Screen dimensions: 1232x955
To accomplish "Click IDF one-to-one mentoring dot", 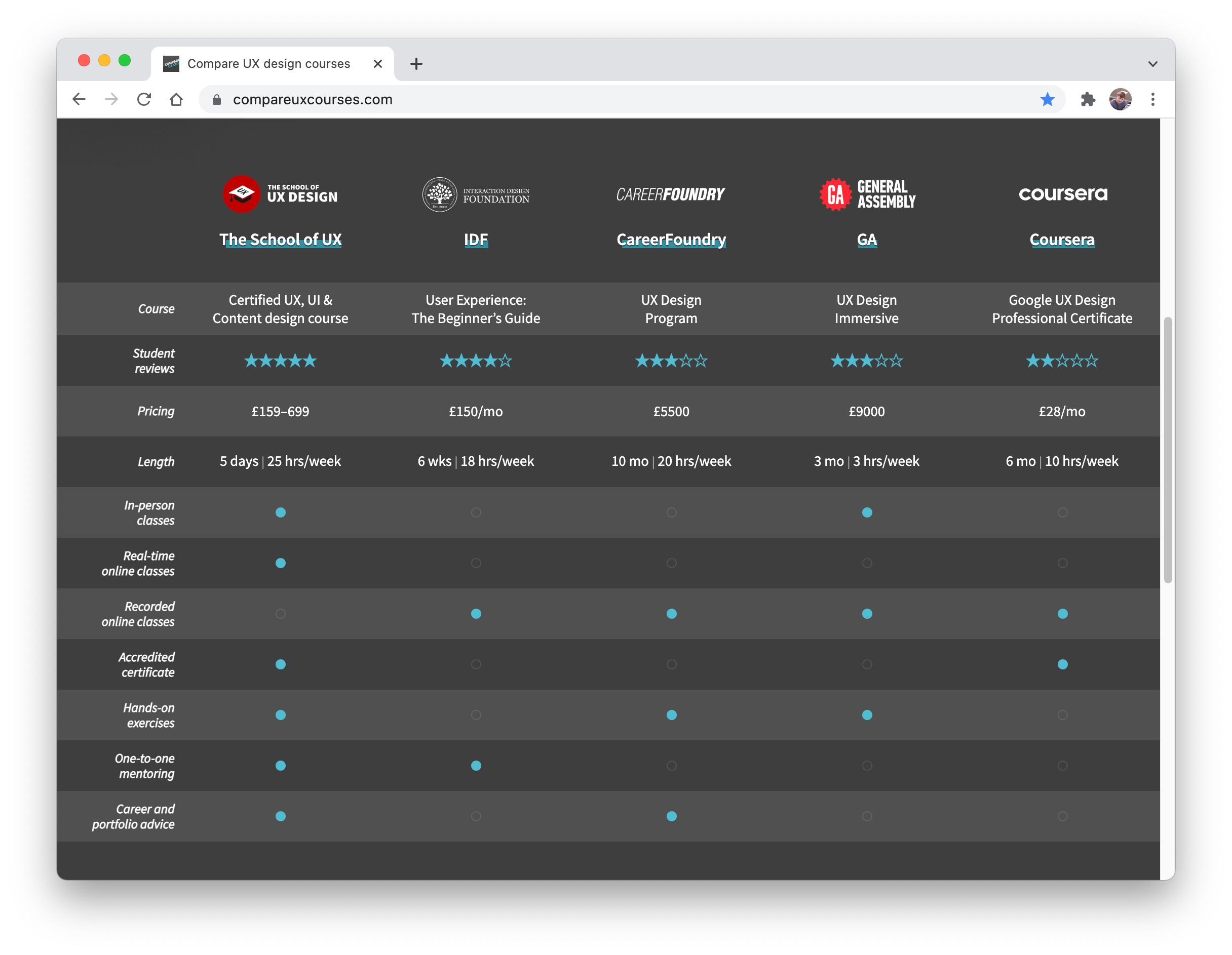I will [x=476, y=766].
